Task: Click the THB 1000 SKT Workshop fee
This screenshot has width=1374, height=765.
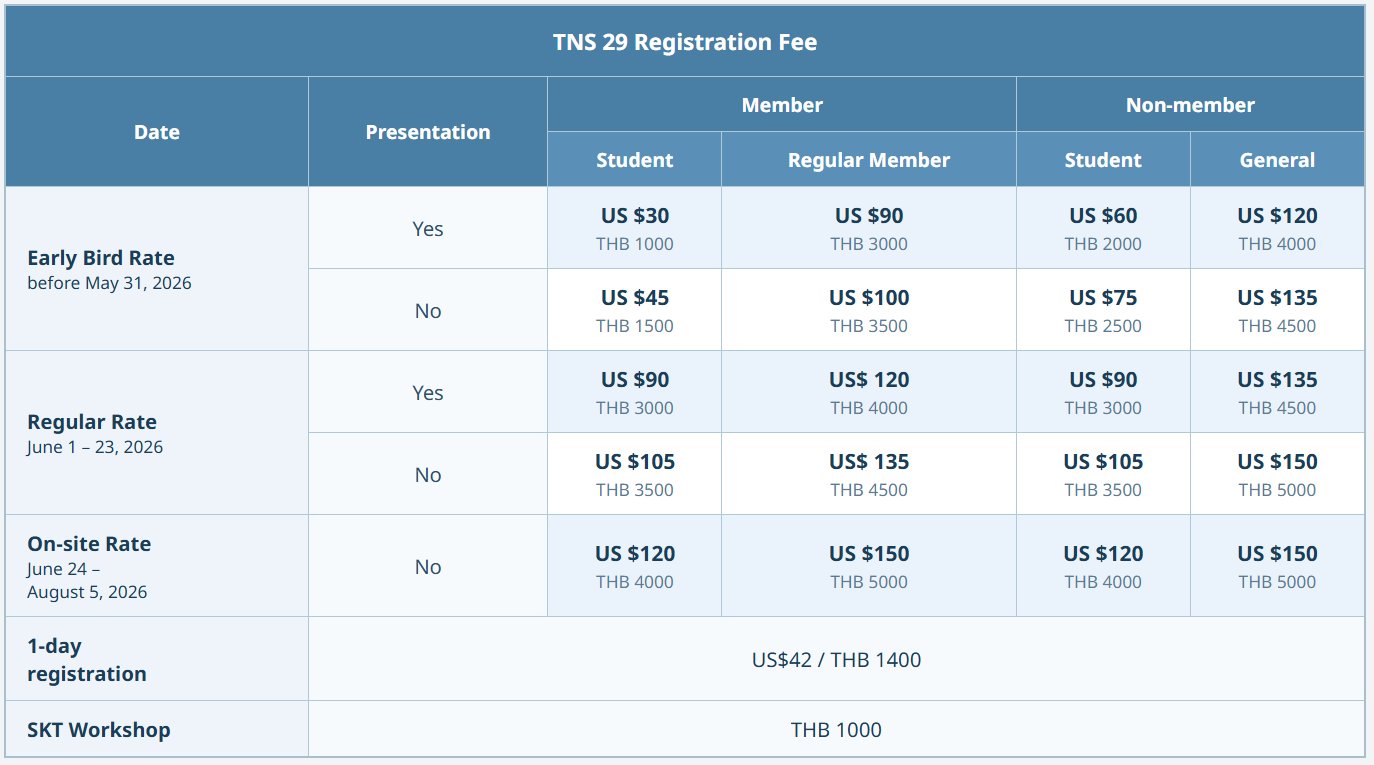Action: pos(836,730)
